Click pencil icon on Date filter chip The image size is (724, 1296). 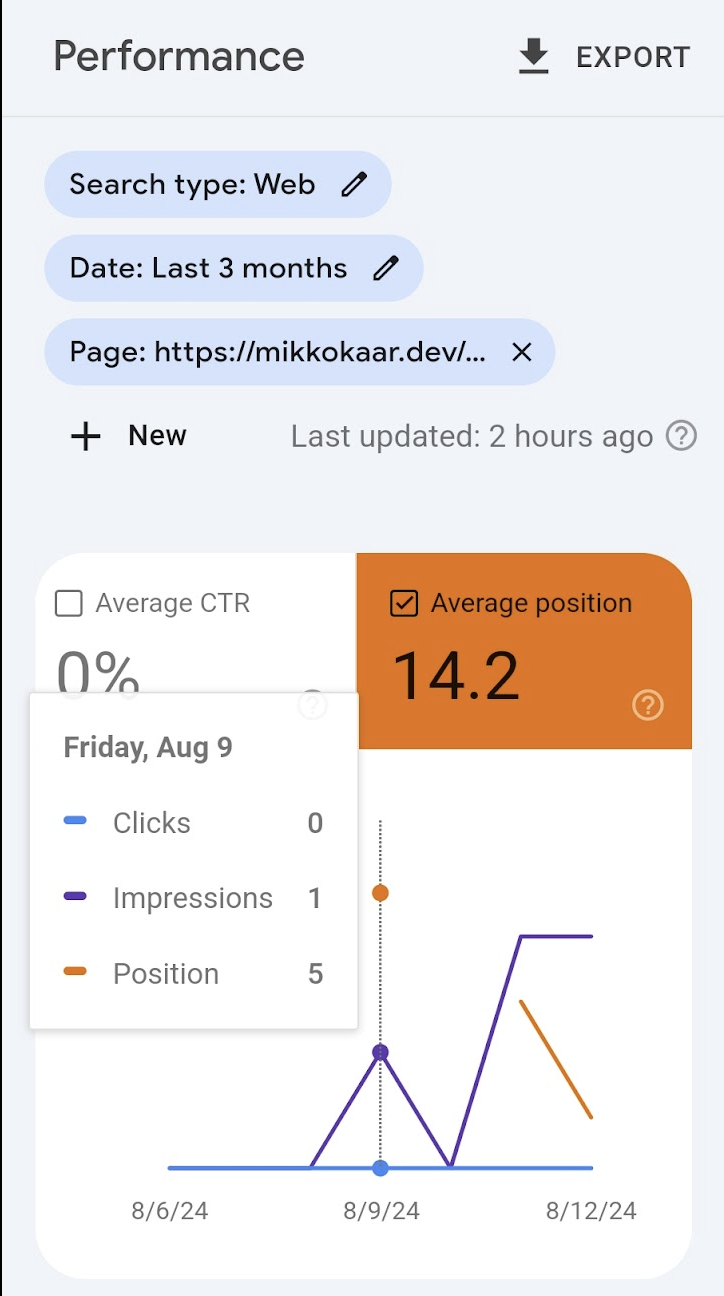386,268
